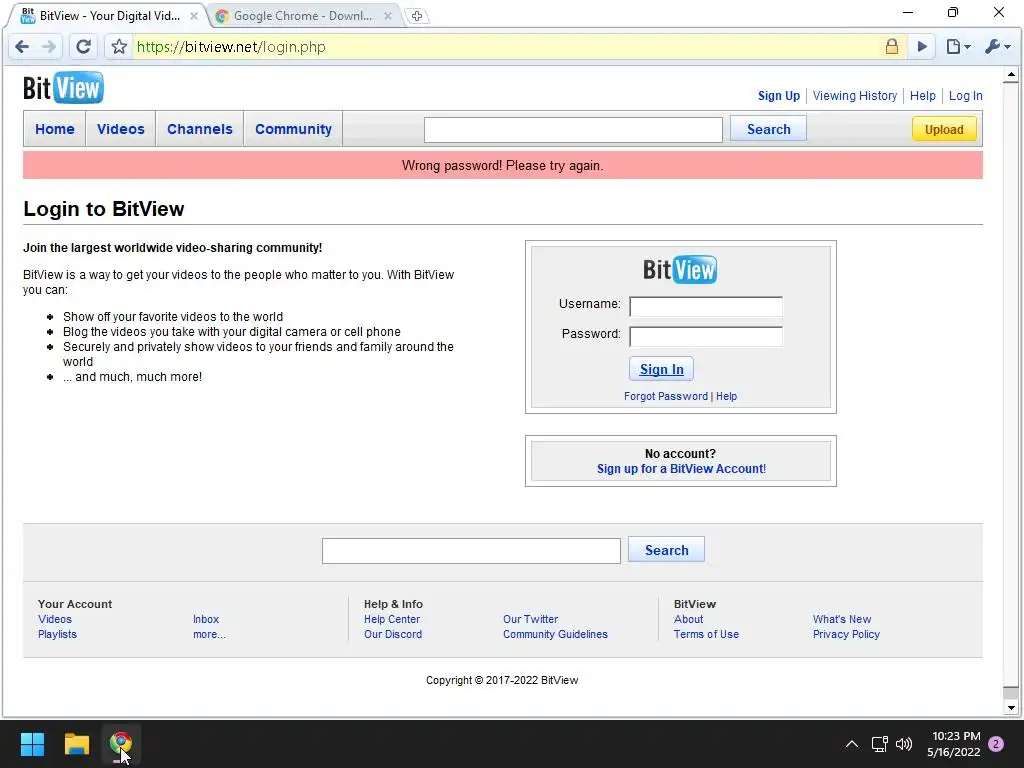
Task: Click the browser Back arrow
Action: 22,46
